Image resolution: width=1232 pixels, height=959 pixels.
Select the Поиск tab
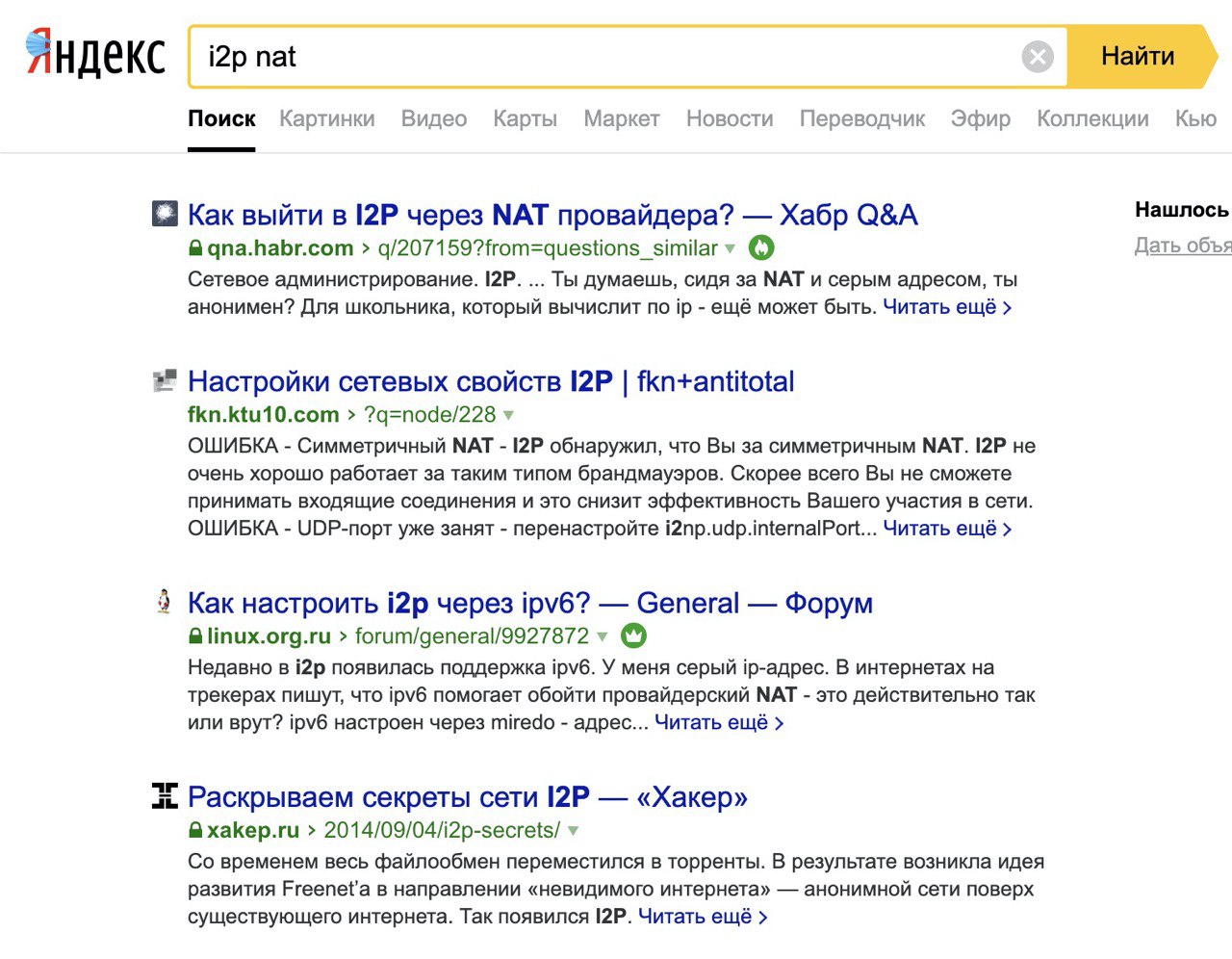point(221,118)
